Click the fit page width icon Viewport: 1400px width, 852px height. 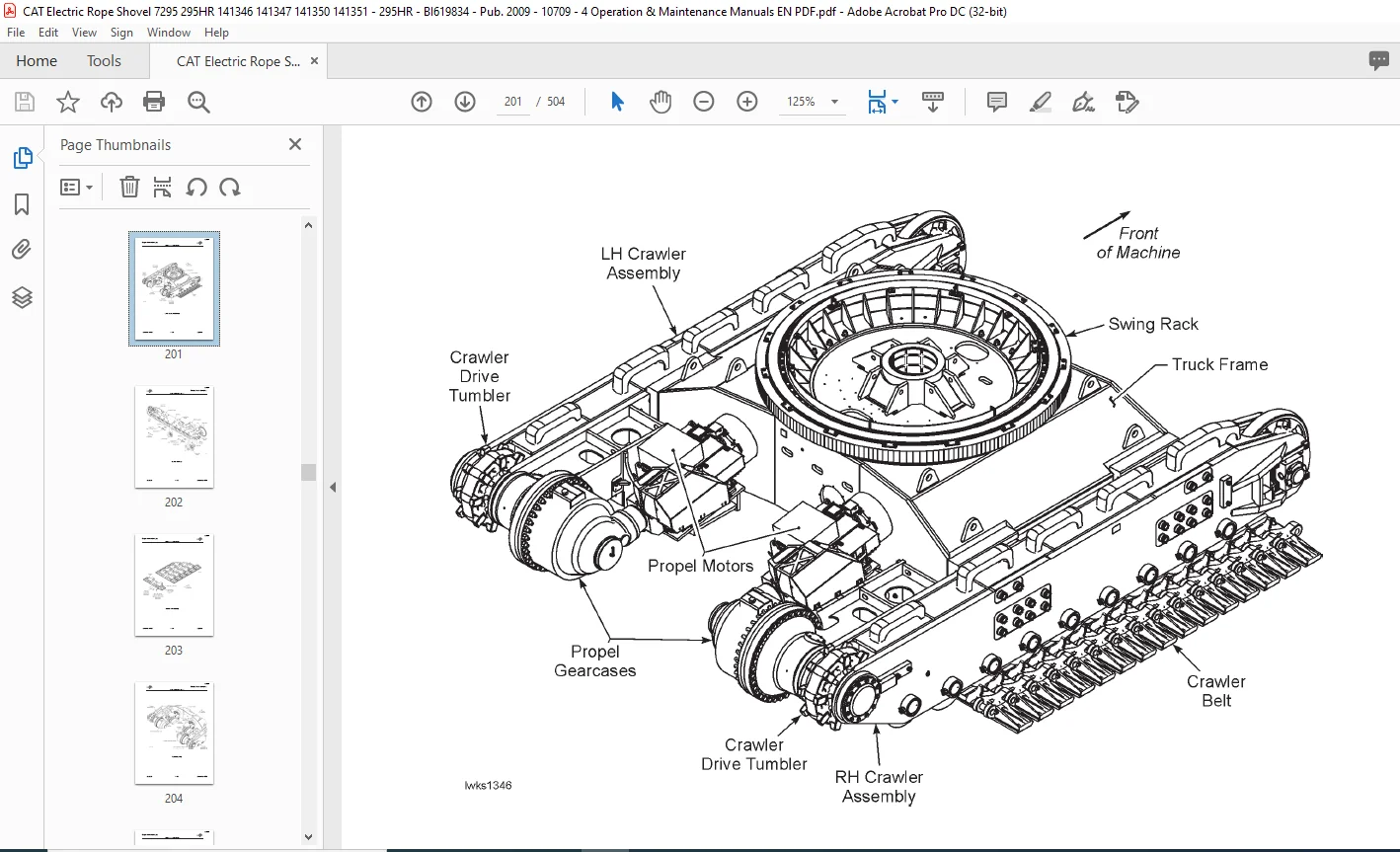pos(877,102)
